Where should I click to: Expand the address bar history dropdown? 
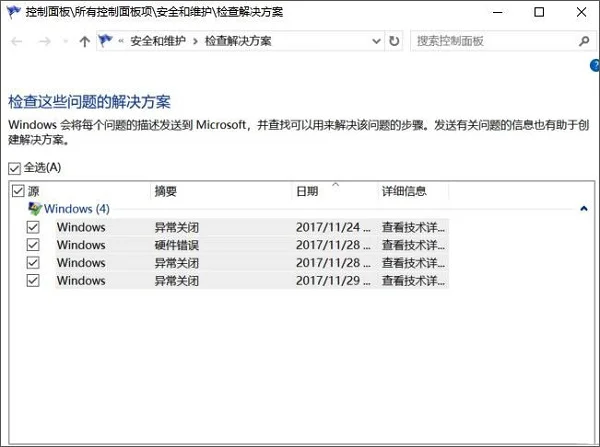coord(376,41)
